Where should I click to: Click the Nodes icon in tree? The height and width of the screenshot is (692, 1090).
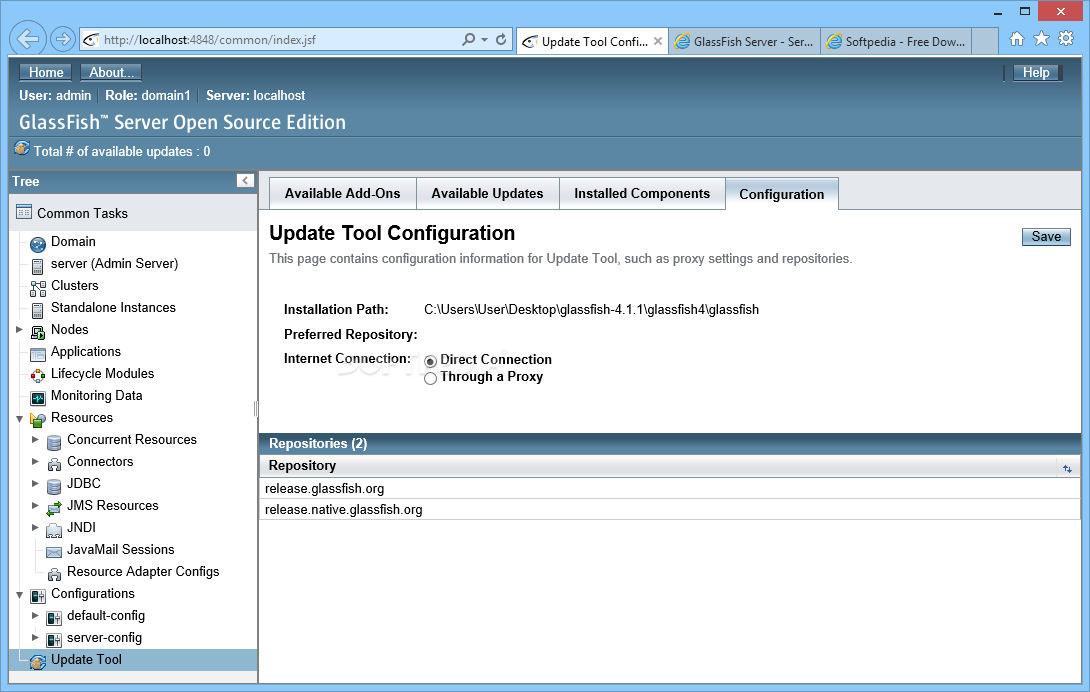coord(38,332)
